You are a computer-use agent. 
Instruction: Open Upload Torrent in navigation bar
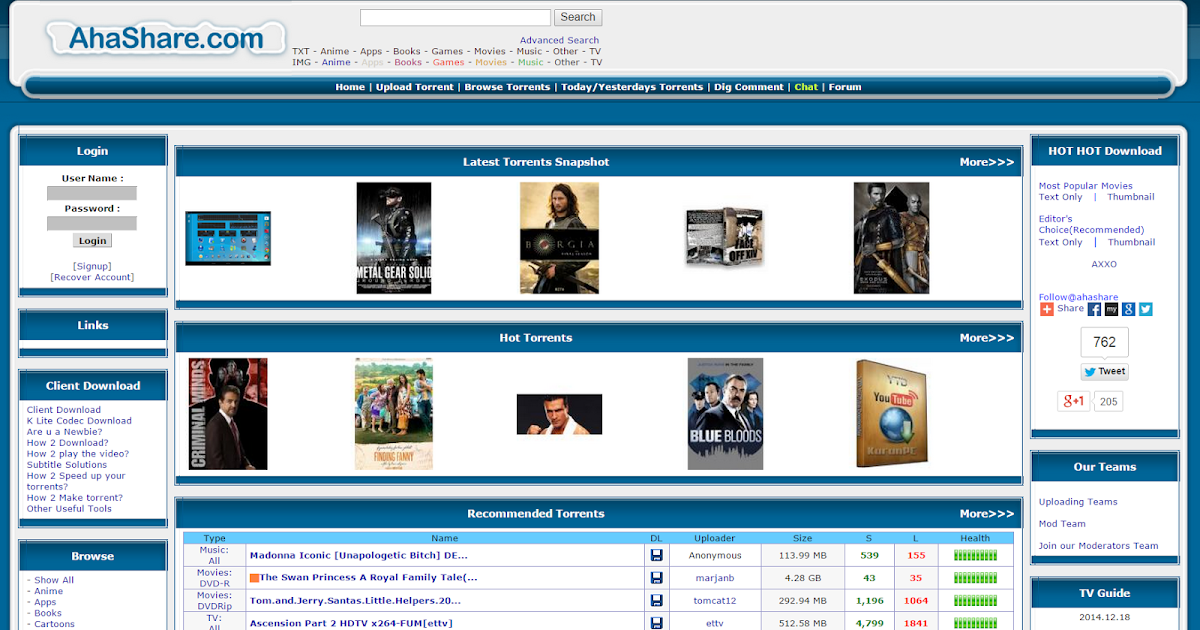pos(415,87)
